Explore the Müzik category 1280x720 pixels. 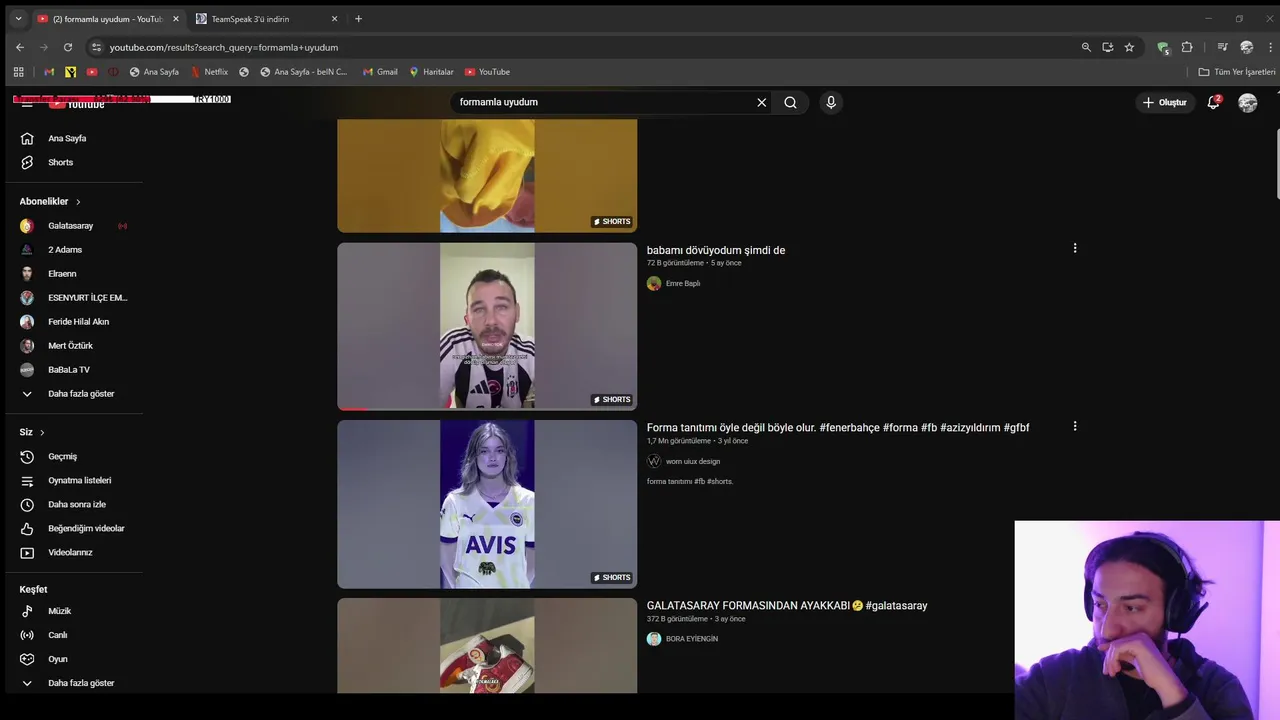tap(59, 611)
